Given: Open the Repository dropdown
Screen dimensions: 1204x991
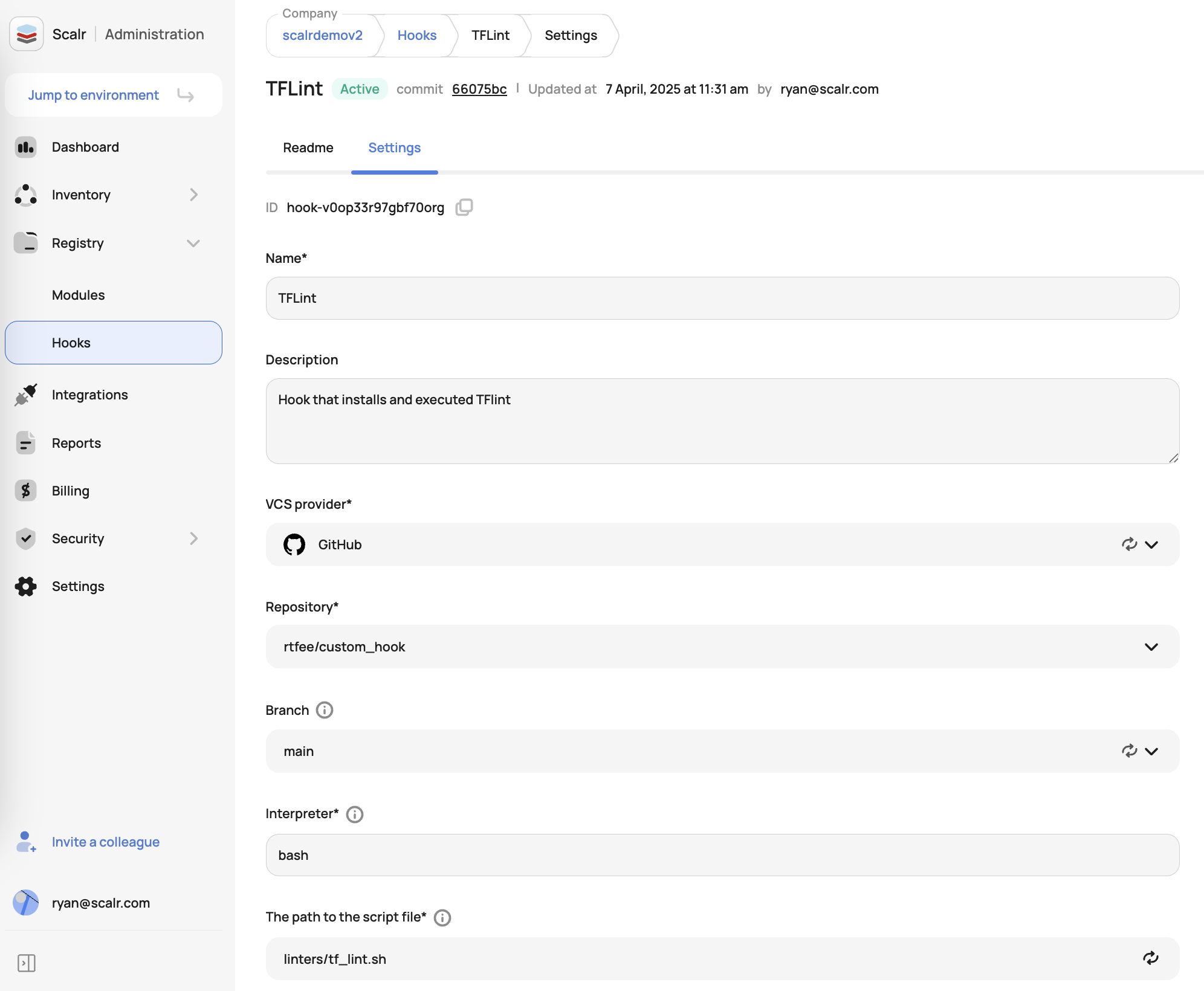Looking at the screenshot, I should (x=1151, y=647).
